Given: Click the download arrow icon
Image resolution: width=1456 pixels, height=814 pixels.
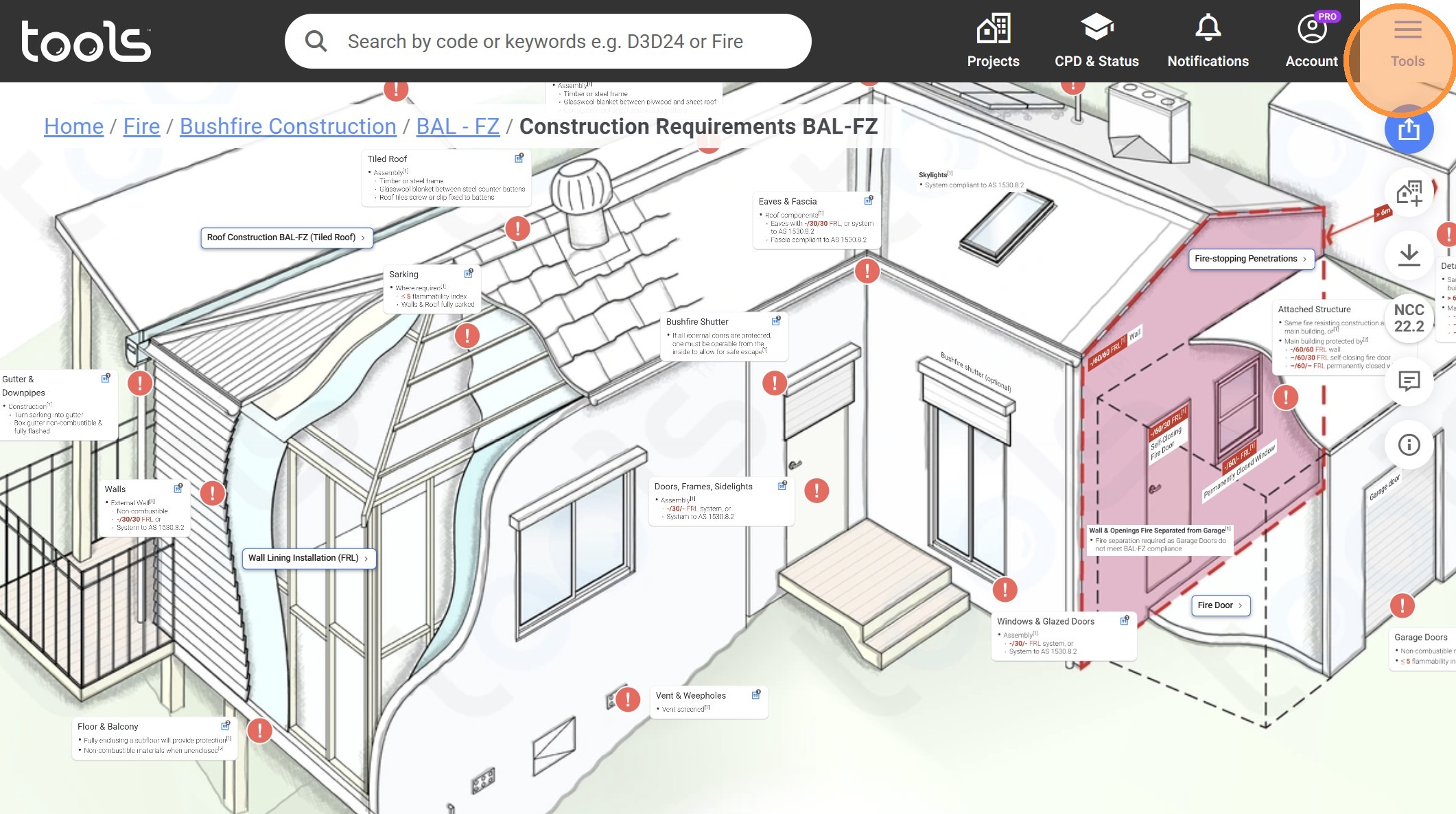Looking at the screenshot, I should point(1409,255).
